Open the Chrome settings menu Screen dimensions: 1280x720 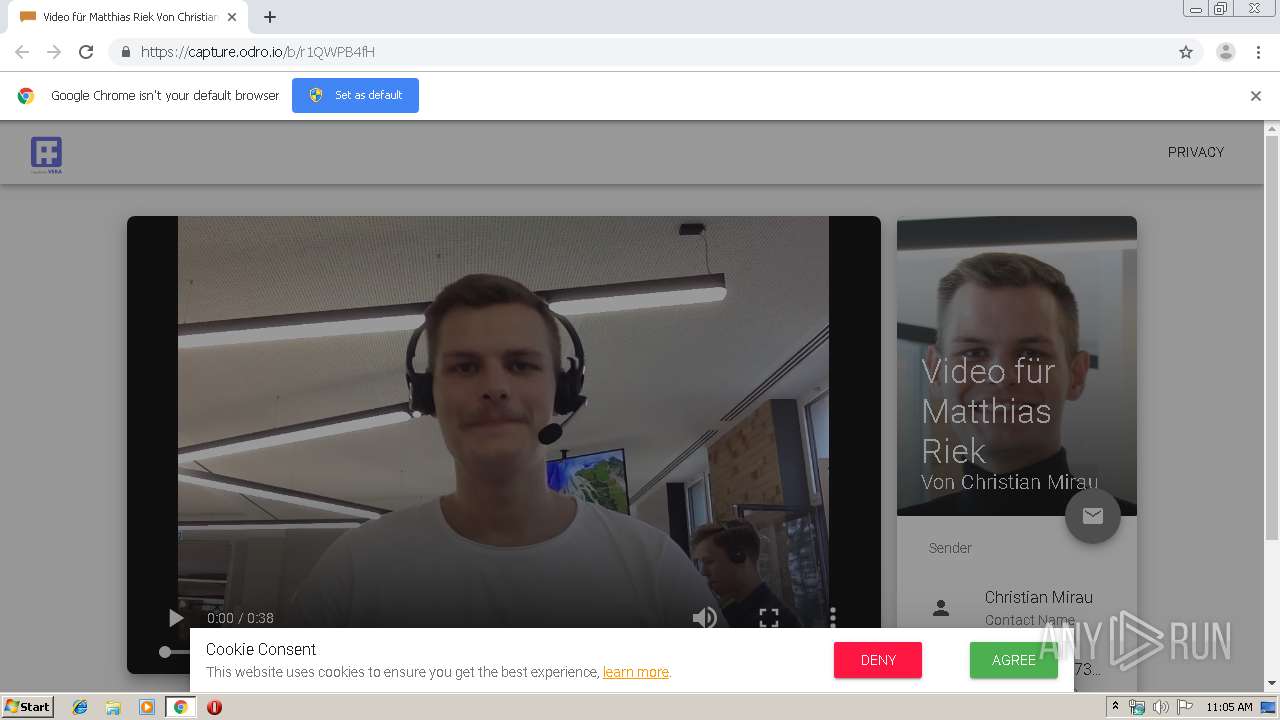[x=1258, y=52]
